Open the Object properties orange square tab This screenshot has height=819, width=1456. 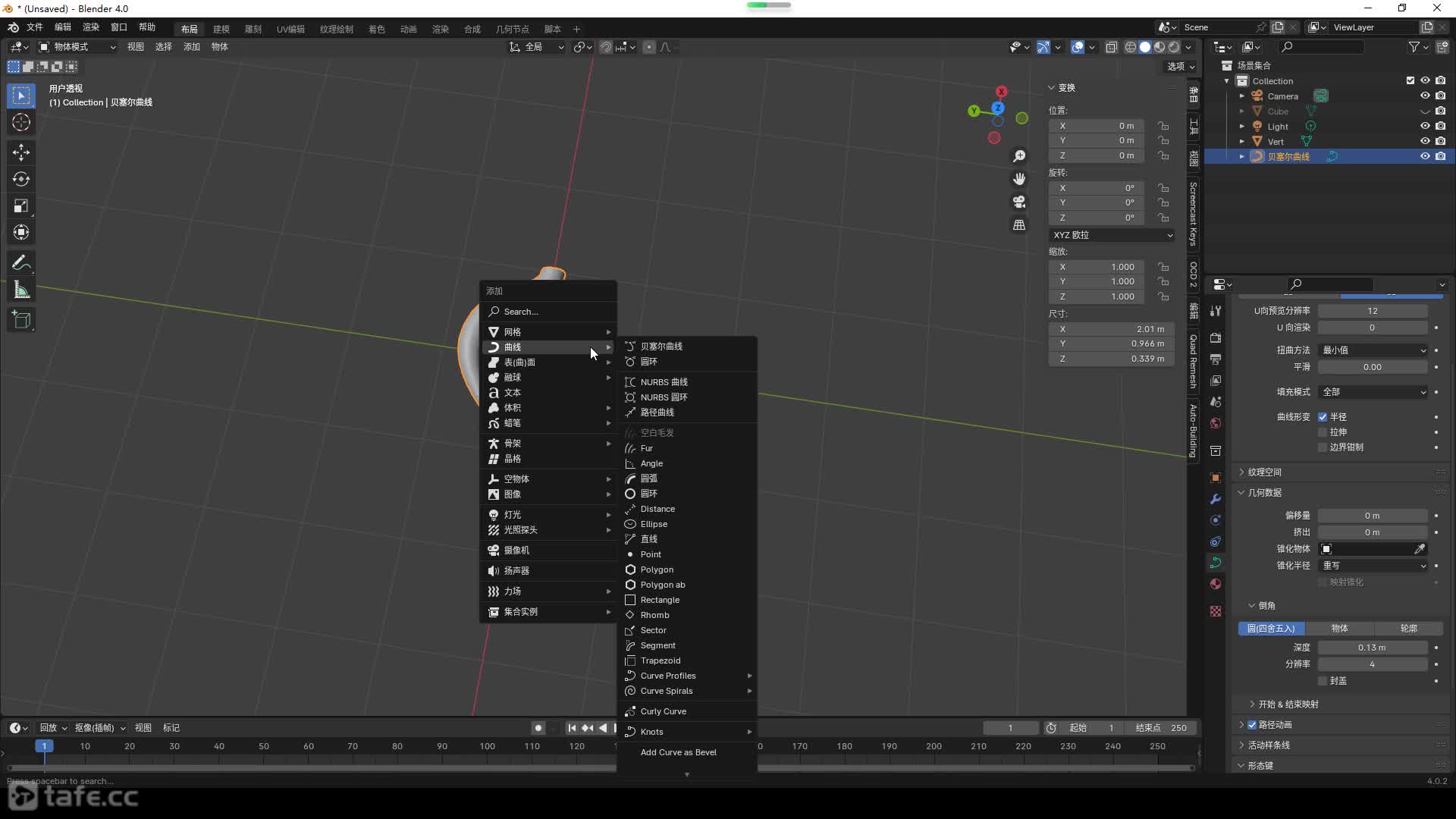click(1216, 478)
